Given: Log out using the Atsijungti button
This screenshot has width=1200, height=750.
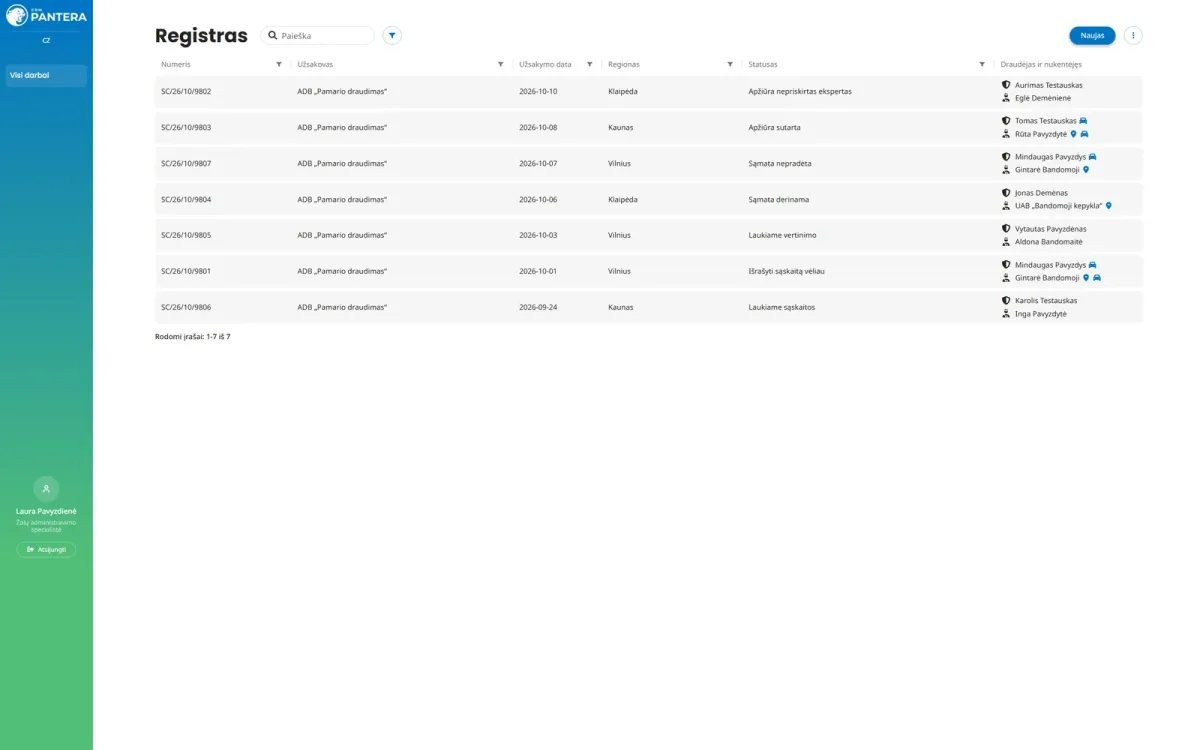Looking at the screenshot, I should tap(46, 549).
